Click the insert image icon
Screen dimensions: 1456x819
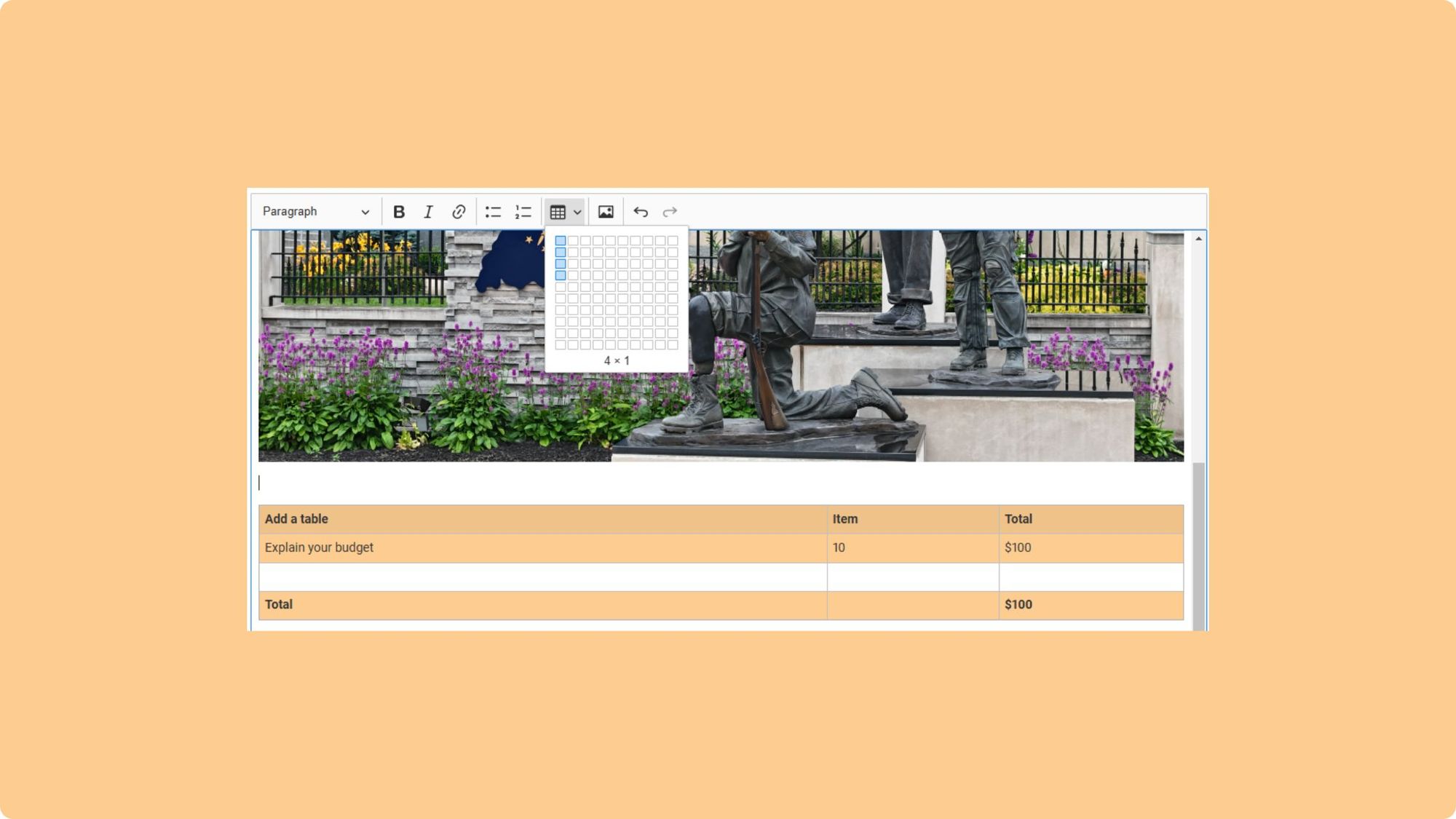[606, 212]
